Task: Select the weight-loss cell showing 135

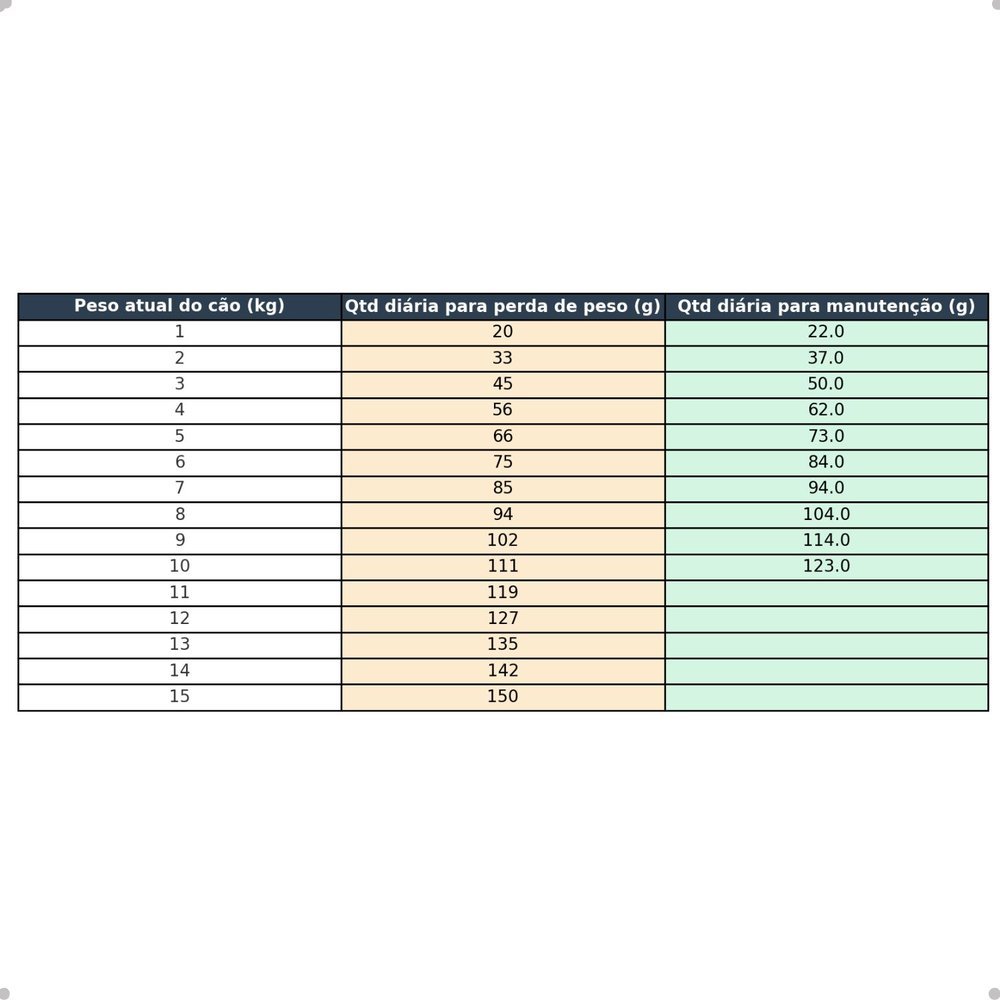Action: coord(502,644)
